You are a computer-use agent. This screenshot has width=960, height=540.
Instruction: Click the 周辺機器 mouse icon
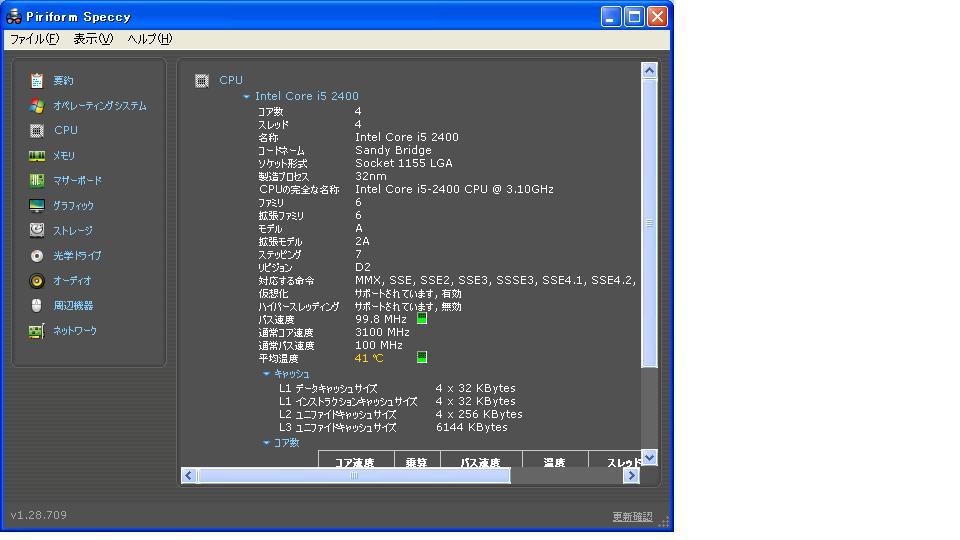click(37, 306)
